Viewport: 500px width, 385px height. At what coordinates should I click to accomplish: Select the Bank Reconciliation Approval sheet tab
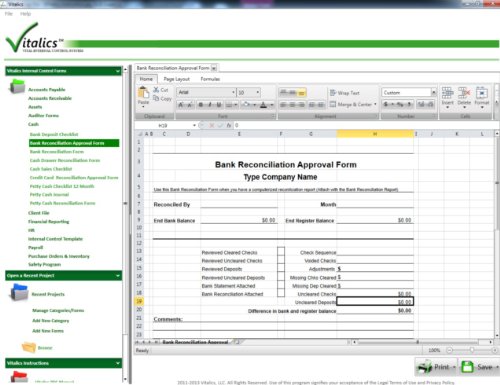coord(195,342)
